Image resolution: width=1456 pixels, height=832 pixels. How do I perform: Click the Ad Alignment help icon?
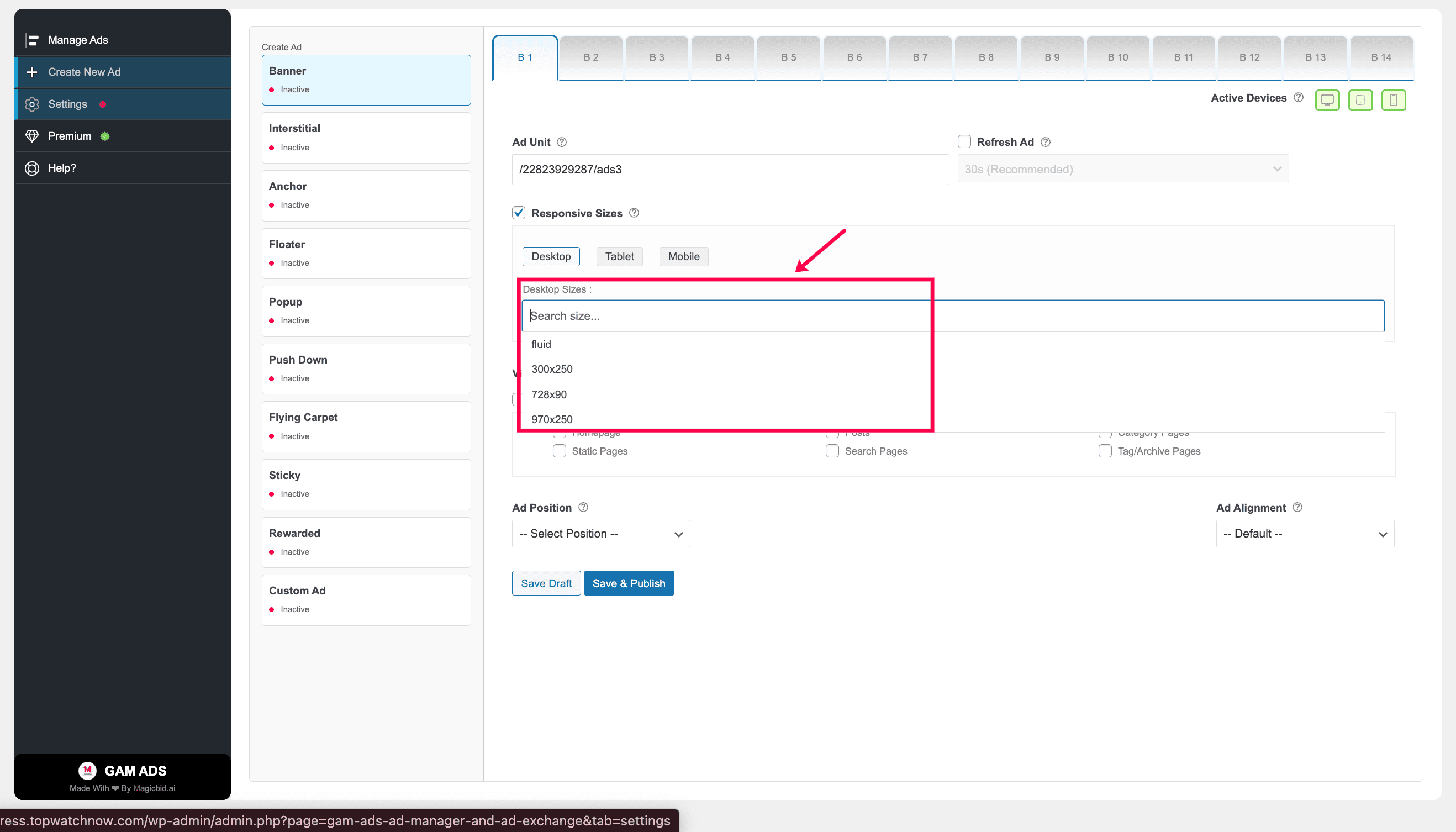pyautogui.click(x=1297, y=507)
